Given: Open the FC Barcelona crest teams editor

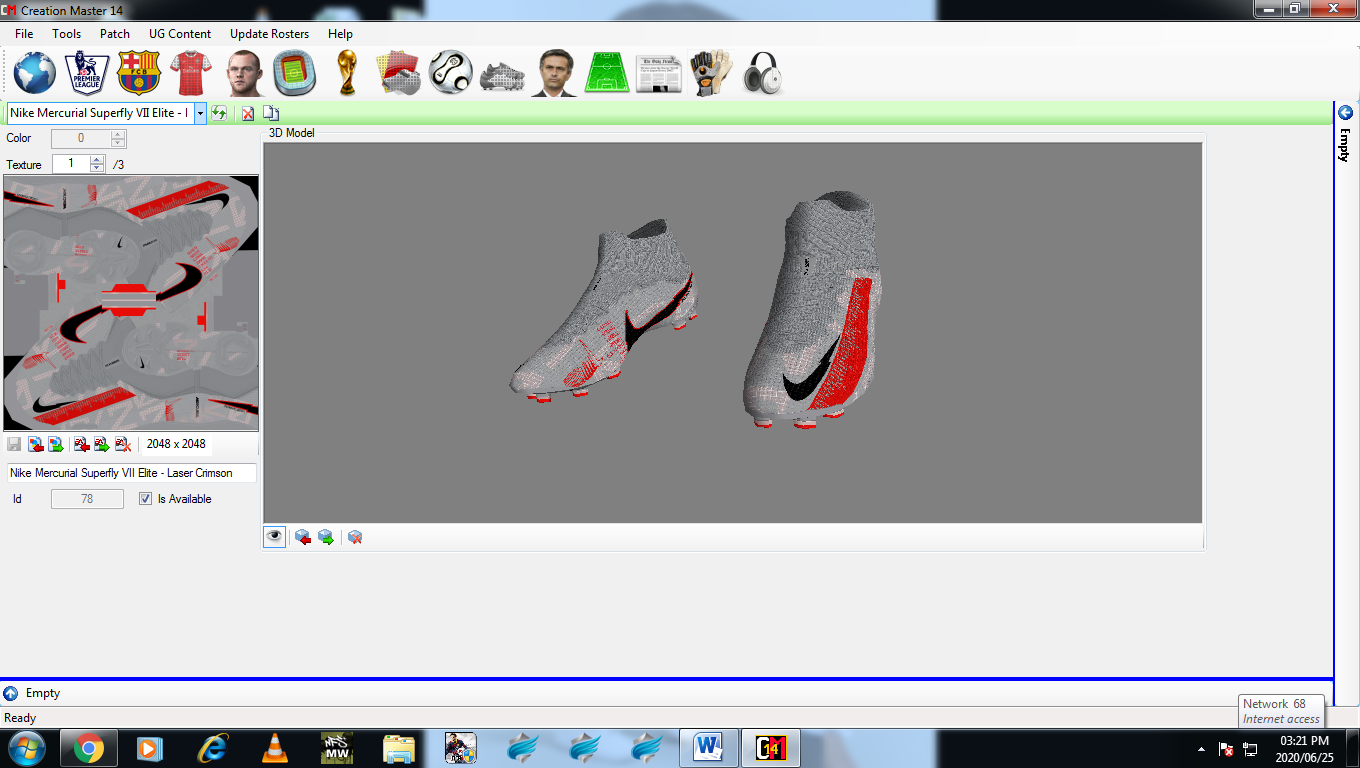Looking at the screenshot, I should pos(139,73).
